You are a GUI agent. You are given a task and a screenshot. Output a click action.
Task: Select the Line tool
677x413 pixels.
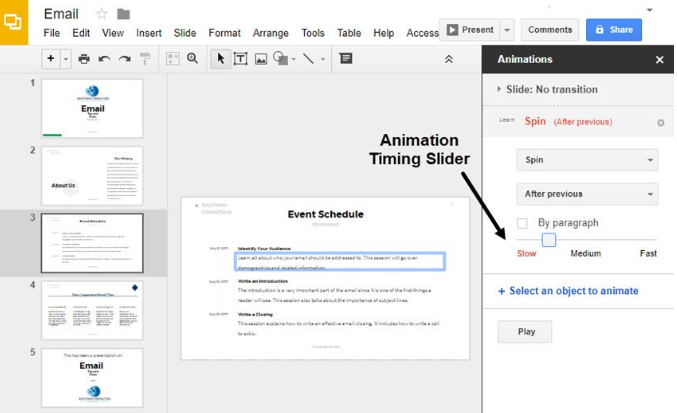(x=308, y=59)
